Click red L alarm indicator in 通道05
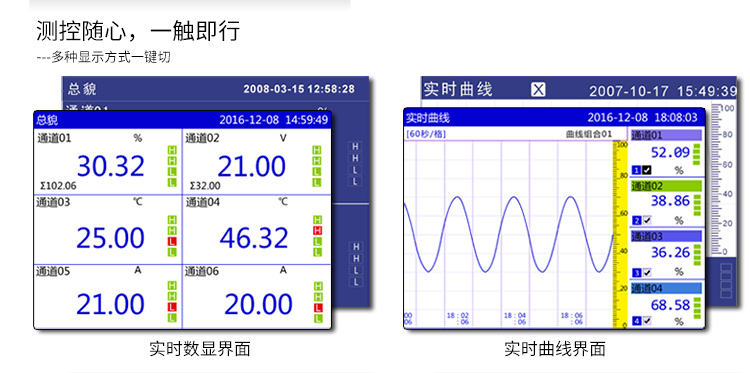 pos(172,307)
